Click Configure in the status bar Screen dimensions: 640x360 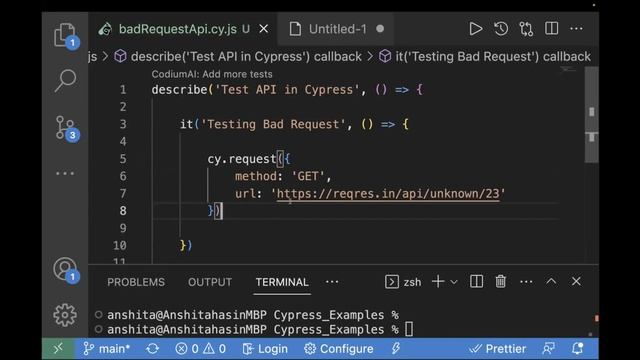point(338,349)
